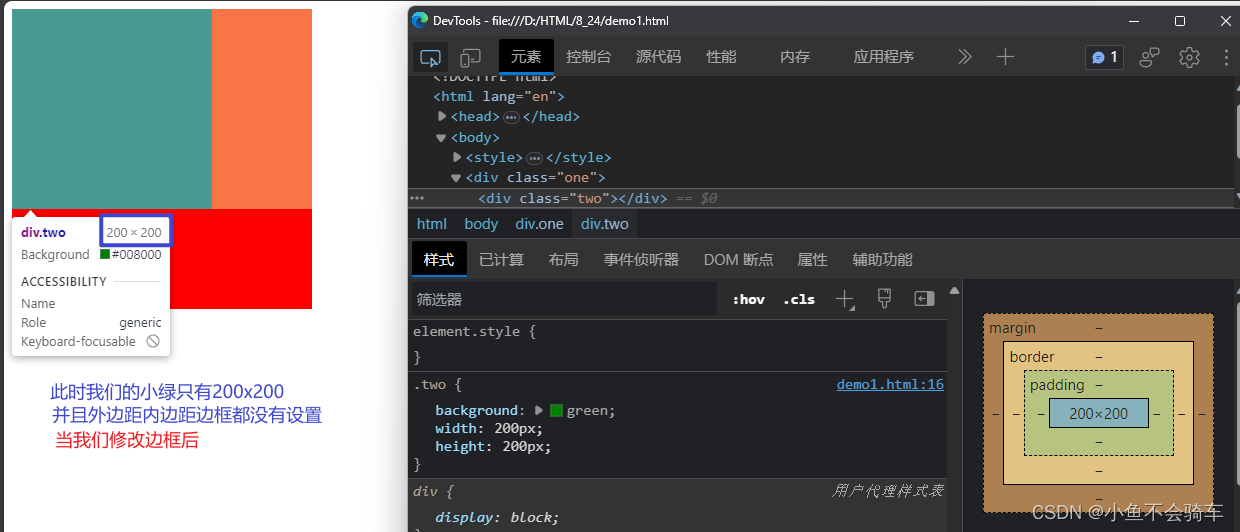Screen dimensions: 1240x532
Task: Click the ellipsis beside the head tag
Action: click(x=511, y=117)
